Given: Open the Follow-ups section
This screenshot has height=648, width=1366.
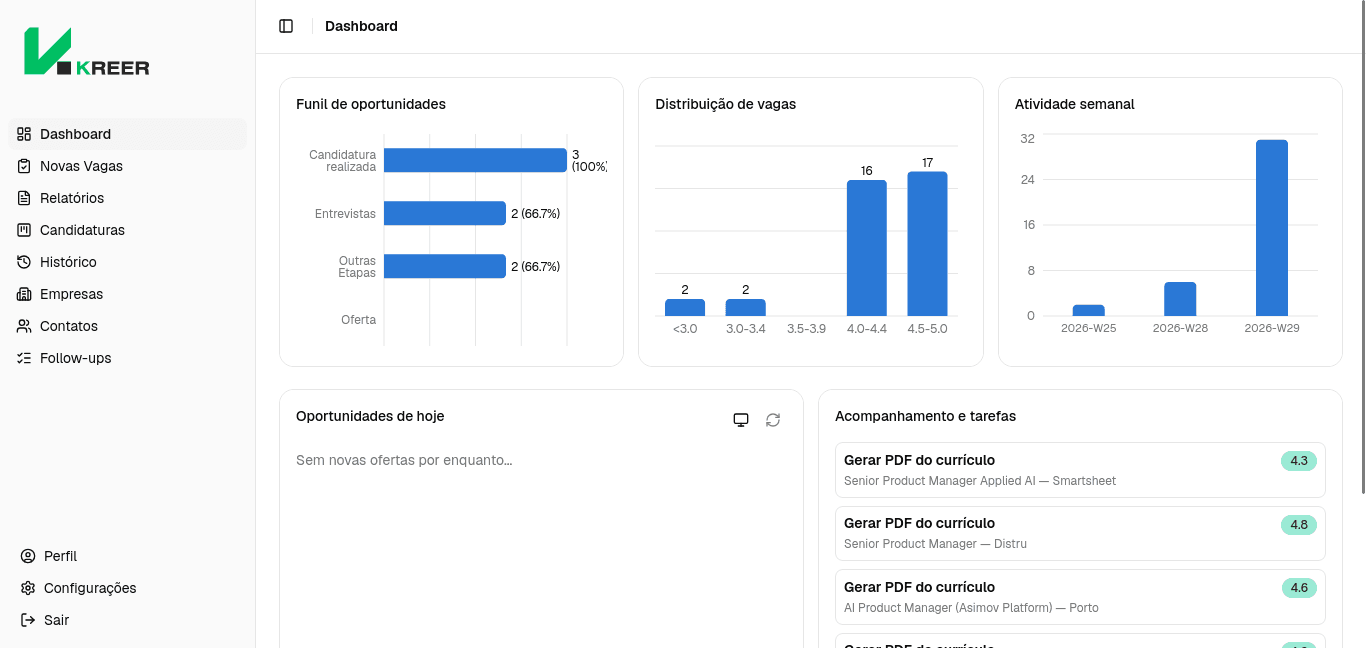Looking at the screenshot, I should (127, 358).
